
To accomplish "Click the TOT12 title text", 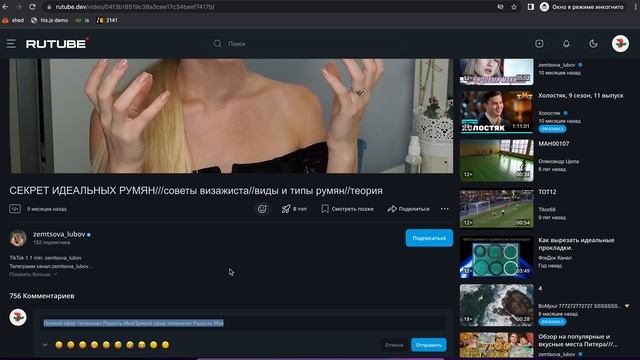I will tap(547, 192).
